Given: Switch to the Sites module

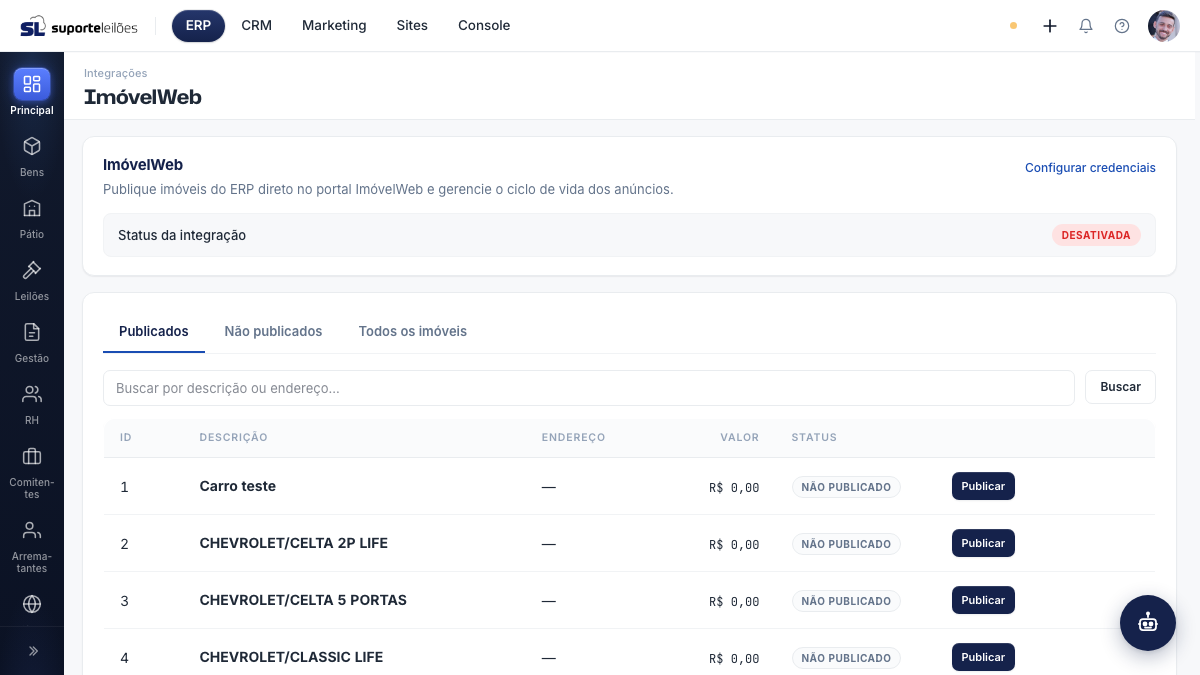Looking at the screenshot, I should [x=412, y=26].
